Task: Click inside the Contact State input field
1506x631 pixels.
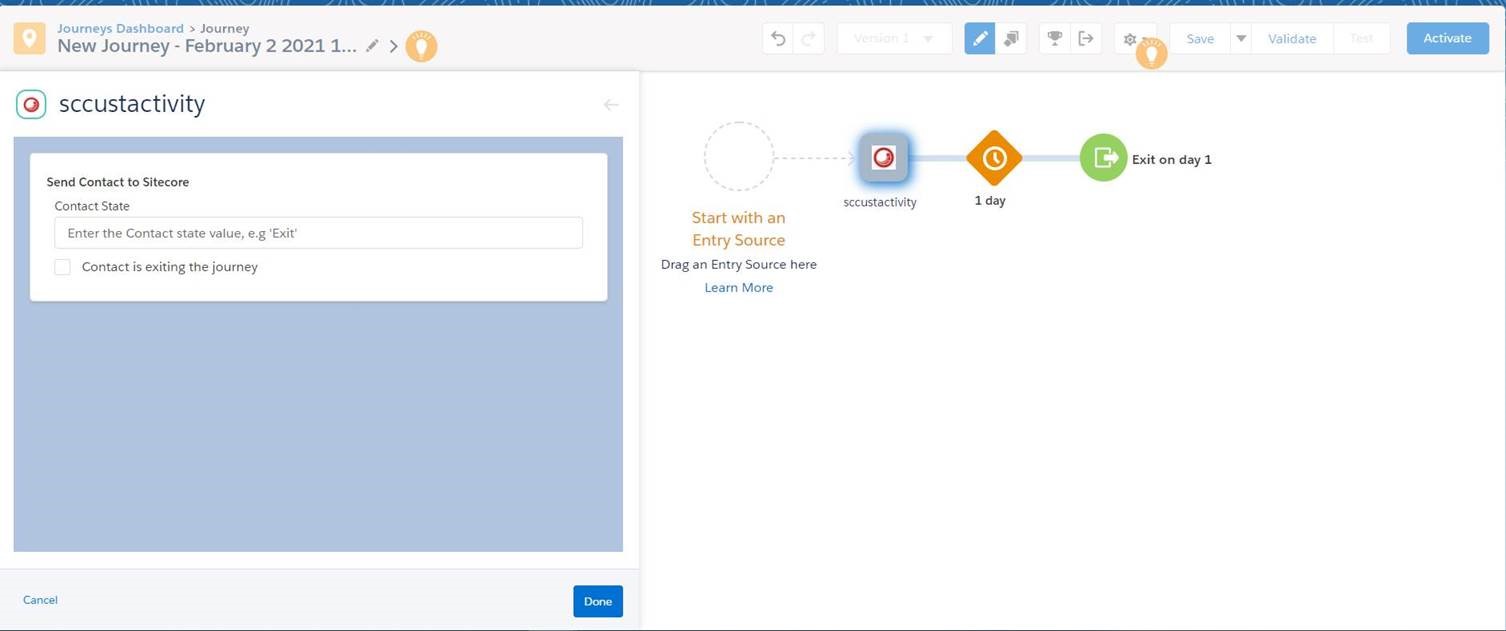Action: 318,231
